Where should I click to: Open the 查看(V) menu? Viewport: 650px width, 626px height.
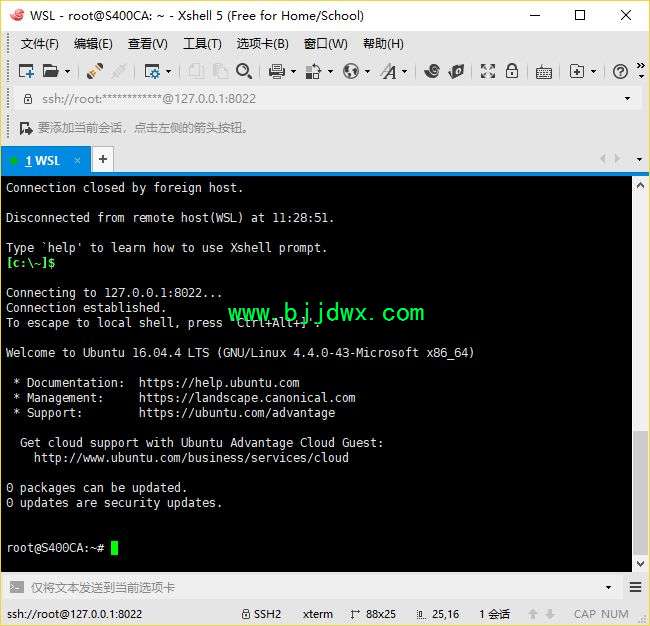148,44
